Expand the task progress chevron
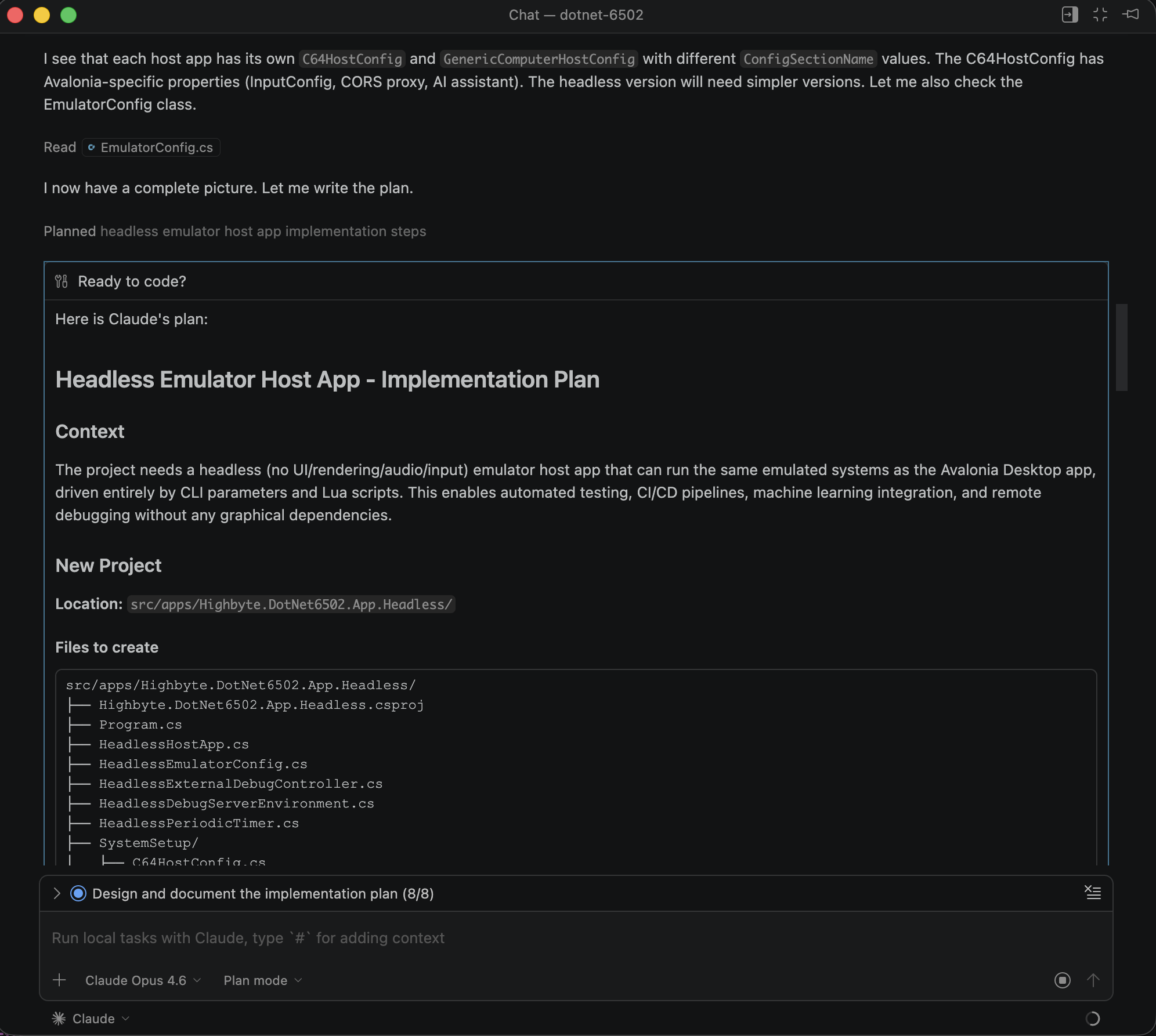The image size is (1156, 1036). click(x=57, y=893)
